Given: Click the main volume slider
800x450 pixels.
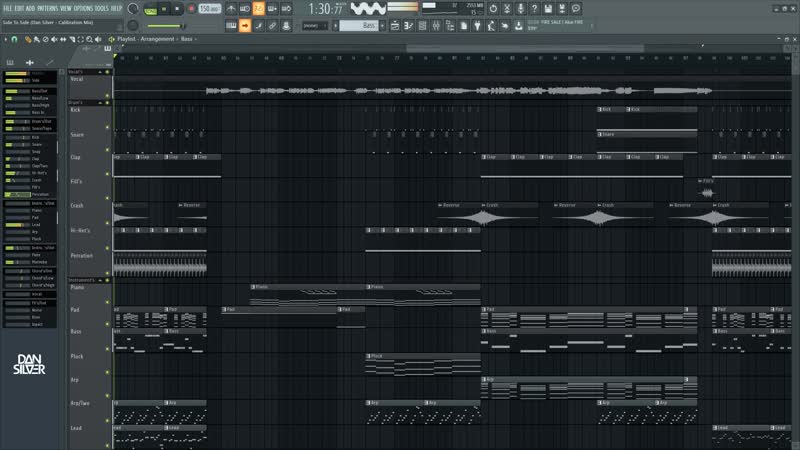Looking at the screenshot, I should point(166,26).
